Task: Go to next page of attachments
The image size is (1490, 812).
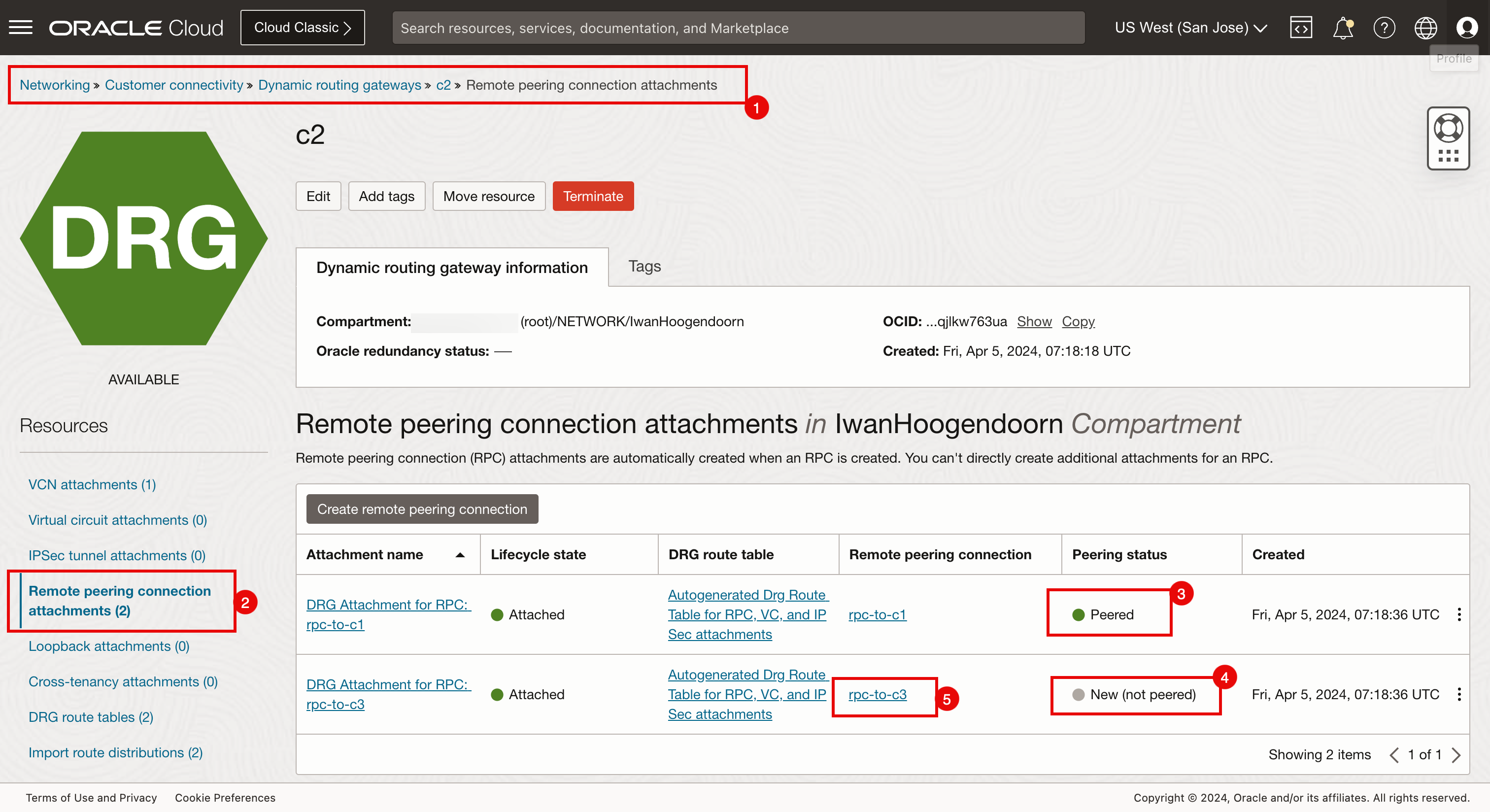Action: pyautogui.click(x=1456, y=755)
